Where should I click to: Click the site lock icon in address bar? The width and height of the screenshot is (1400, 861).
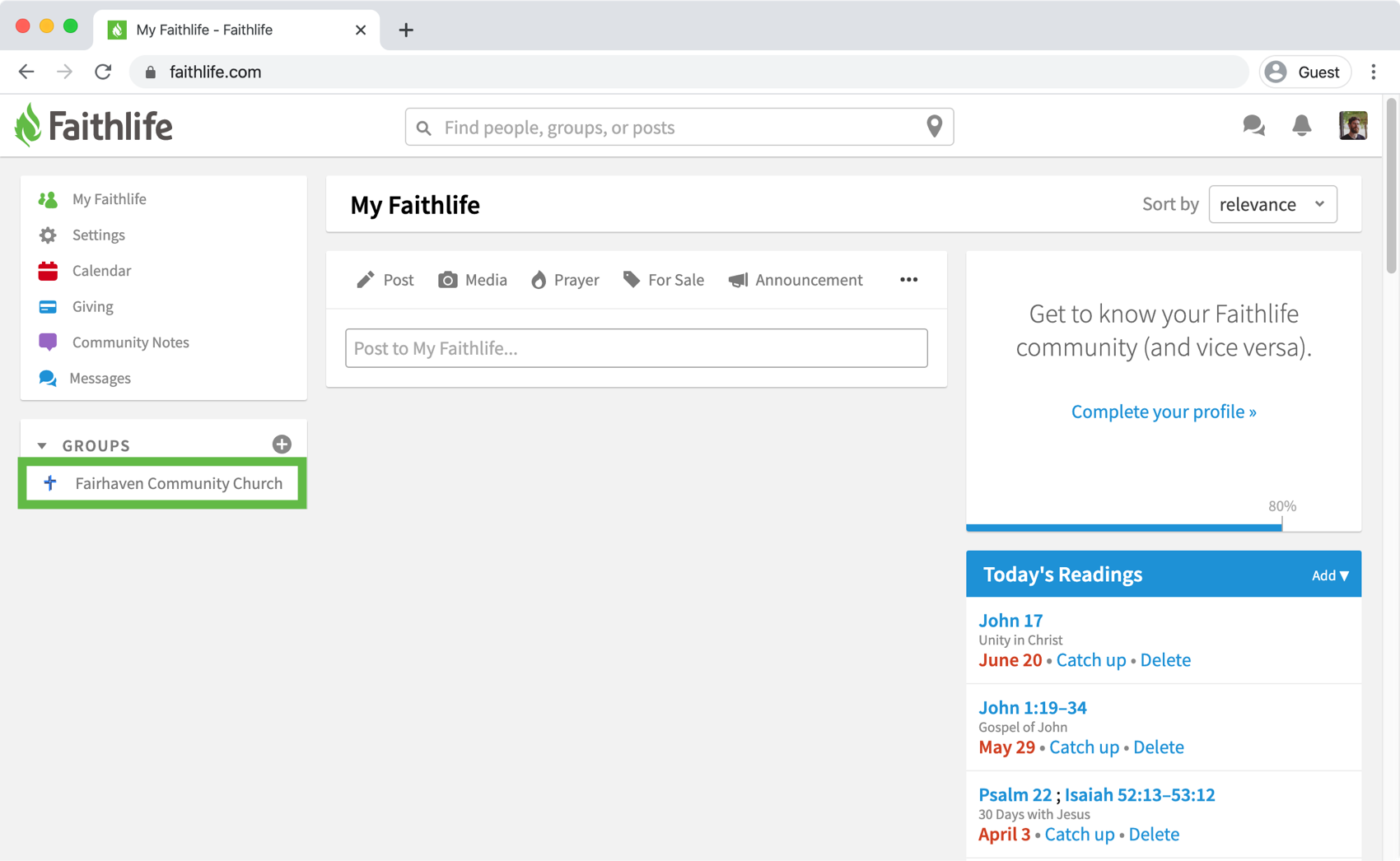coord(150,72)
